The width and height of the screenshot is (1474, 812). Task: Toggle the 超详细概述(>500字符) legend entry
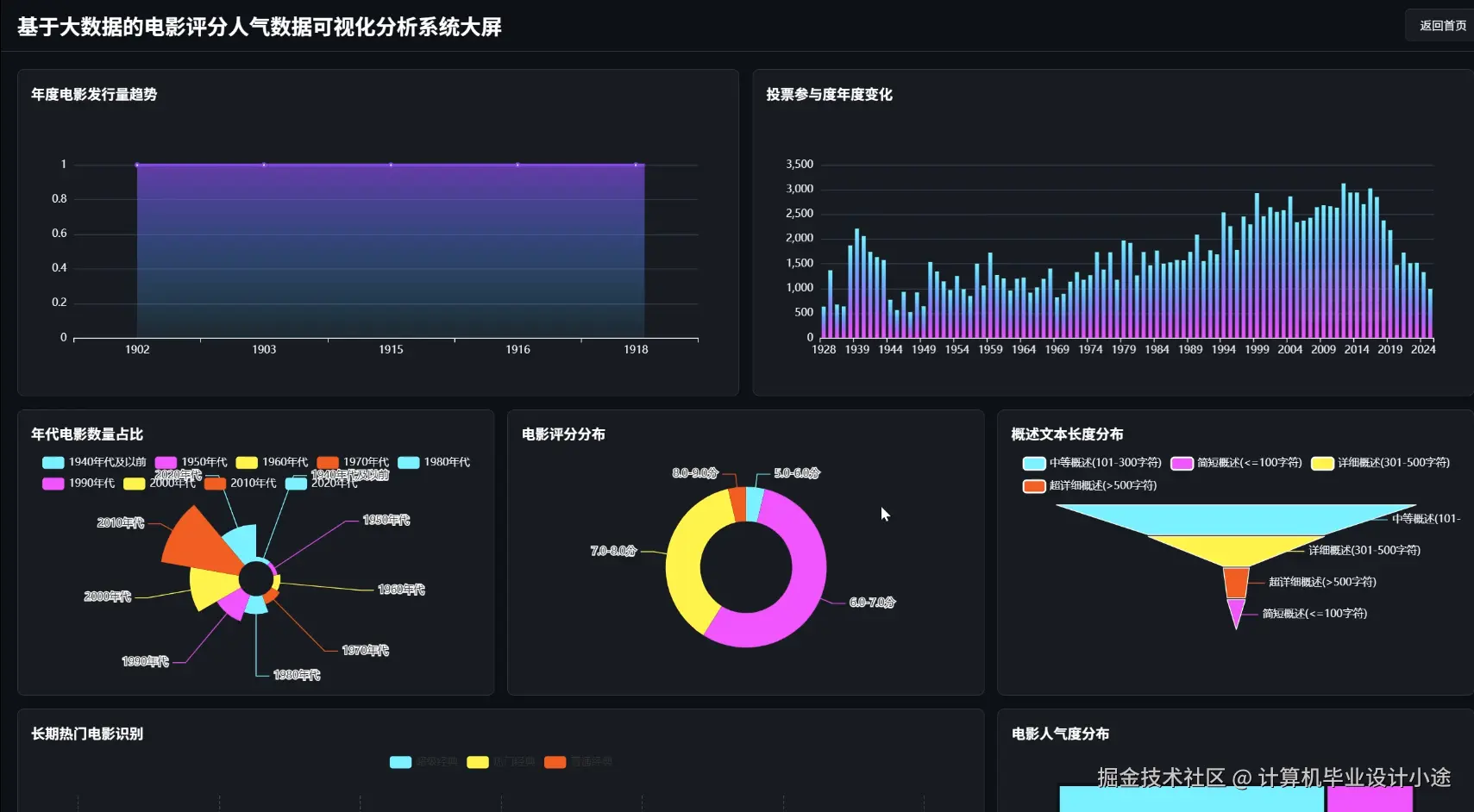click(x=1089, y=485)
